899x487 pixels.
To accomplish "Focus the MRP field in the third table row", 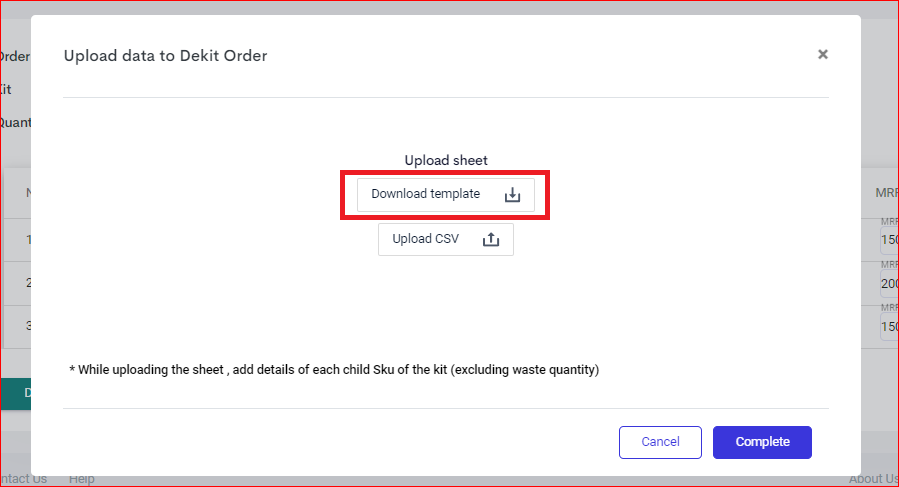I will (889, 326).
